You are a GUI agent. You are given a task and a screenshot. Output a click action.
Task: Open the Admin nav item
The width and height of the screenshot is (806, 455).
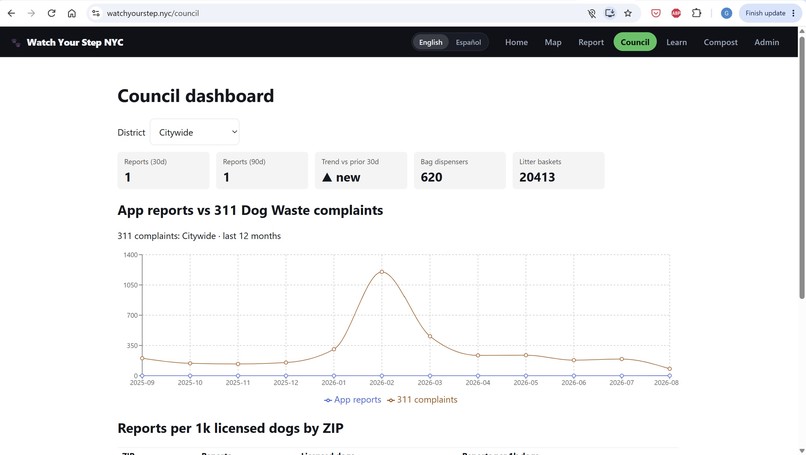click(x=766, y=42)
